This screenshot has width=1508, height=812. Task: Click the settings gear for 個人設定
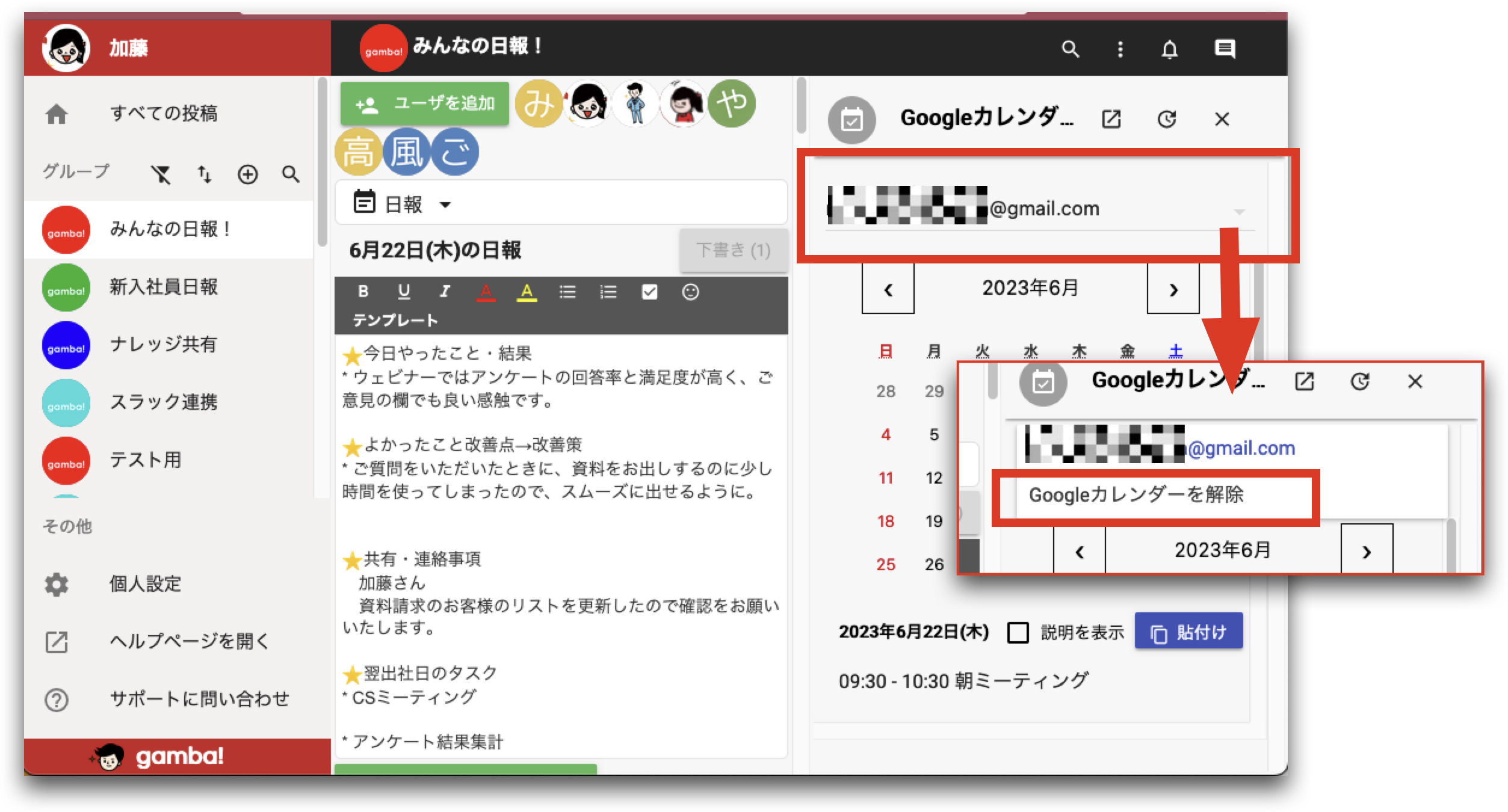point(57,584)
